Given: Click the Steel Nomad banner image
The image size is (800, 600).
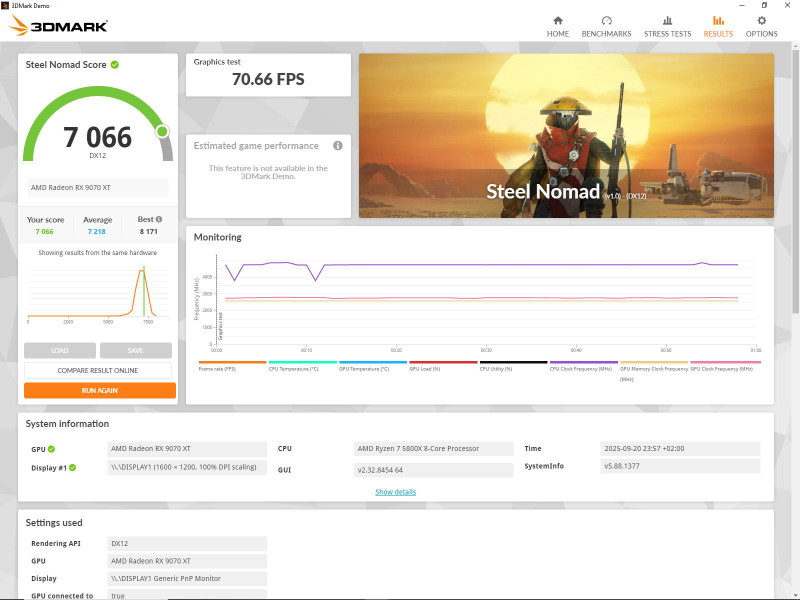Looking at the screenshot, I should coord(566,136).
